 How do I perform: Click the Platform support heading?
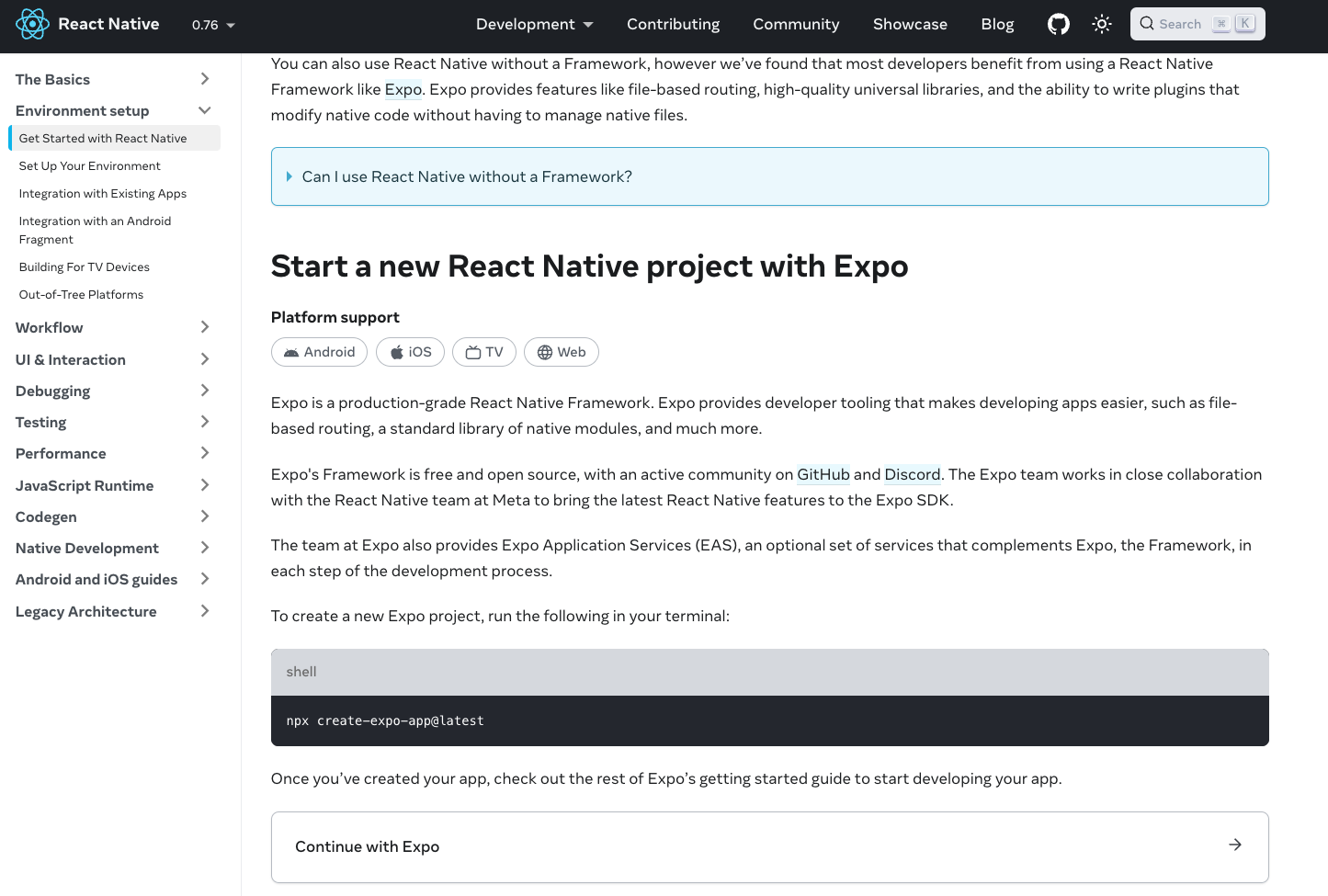(335, 317)
